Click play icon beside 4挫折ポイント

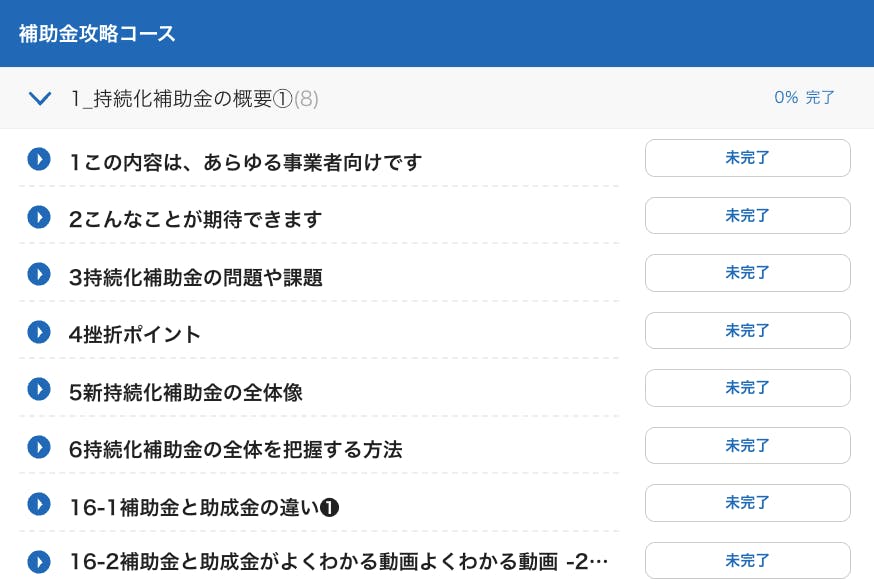39,331
